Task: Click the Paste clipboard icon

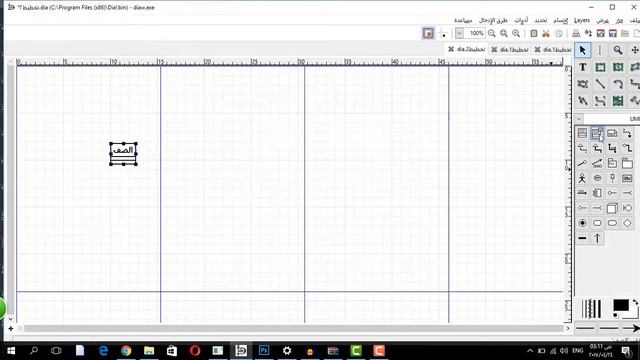Action: [x=533, y=33]
